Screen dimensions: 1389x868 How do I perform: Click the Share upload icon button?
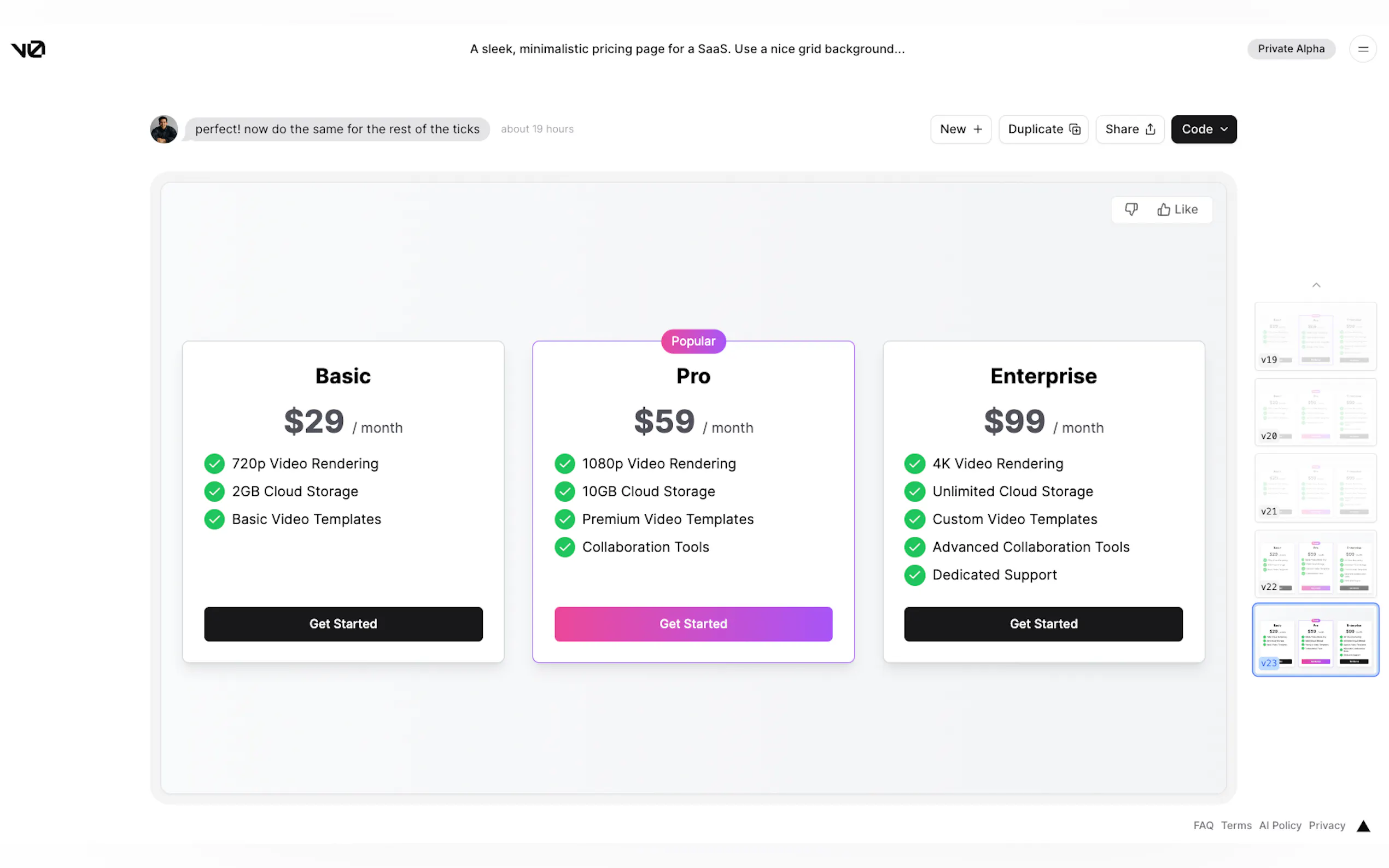click(x=1129, y=129)
